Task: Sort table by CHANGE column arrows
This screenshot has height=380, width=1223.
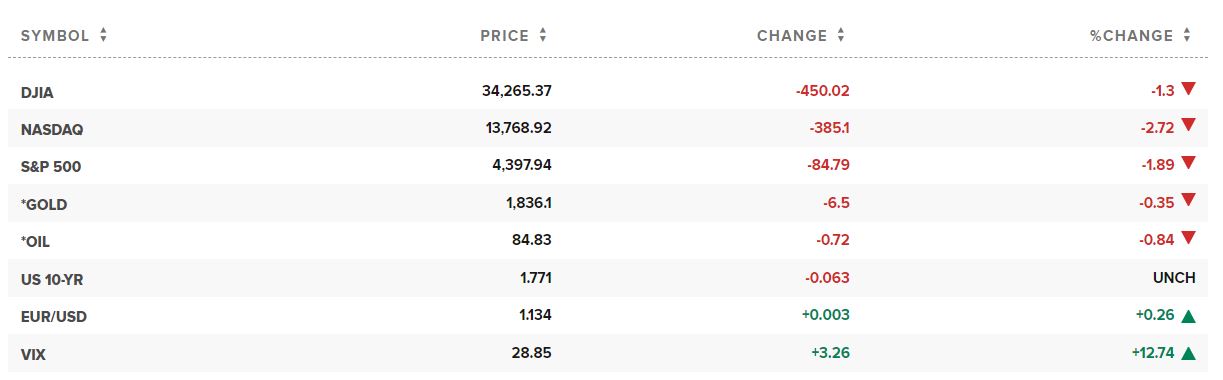Action: click(841, 35)
